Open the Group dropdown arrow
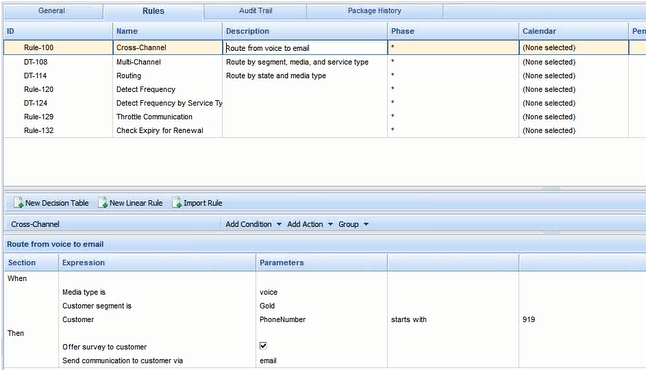The image size is (647, 371). tap(366, 224)
